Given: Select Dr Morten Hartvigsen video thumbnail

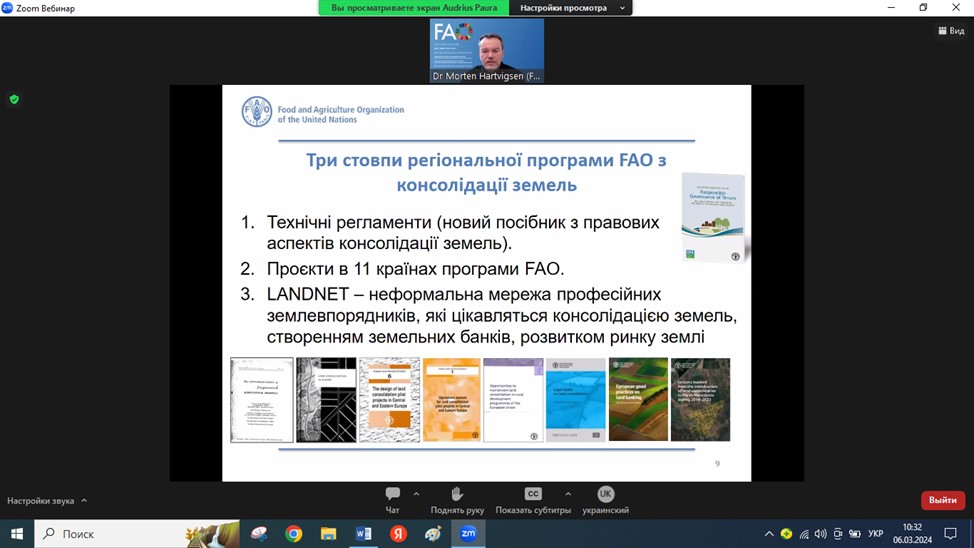Looking at the screenshot, I should pyautogui.click(x=486, y=50).
